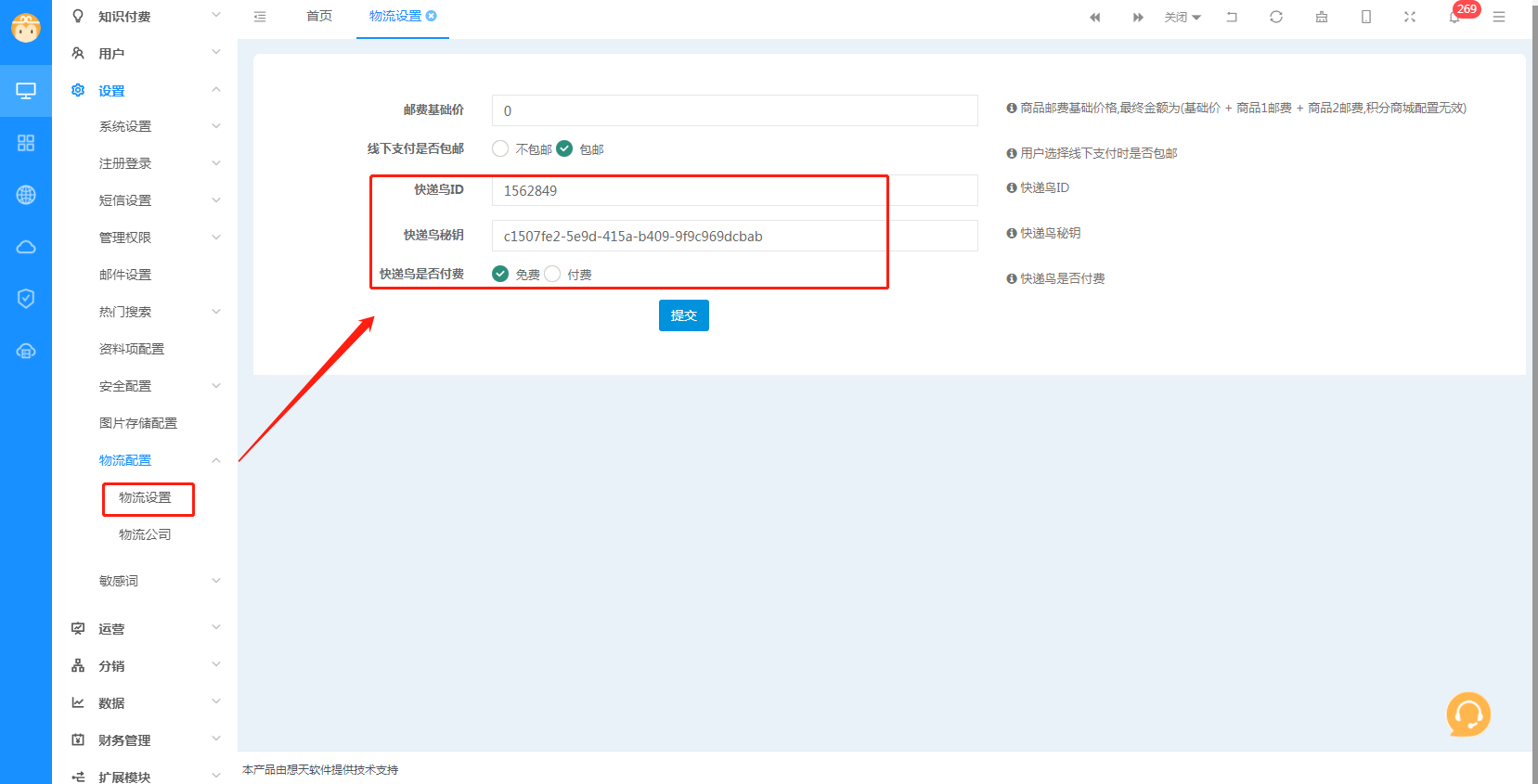Expand the 热门搜索 submenu

[x=216, y=312]
